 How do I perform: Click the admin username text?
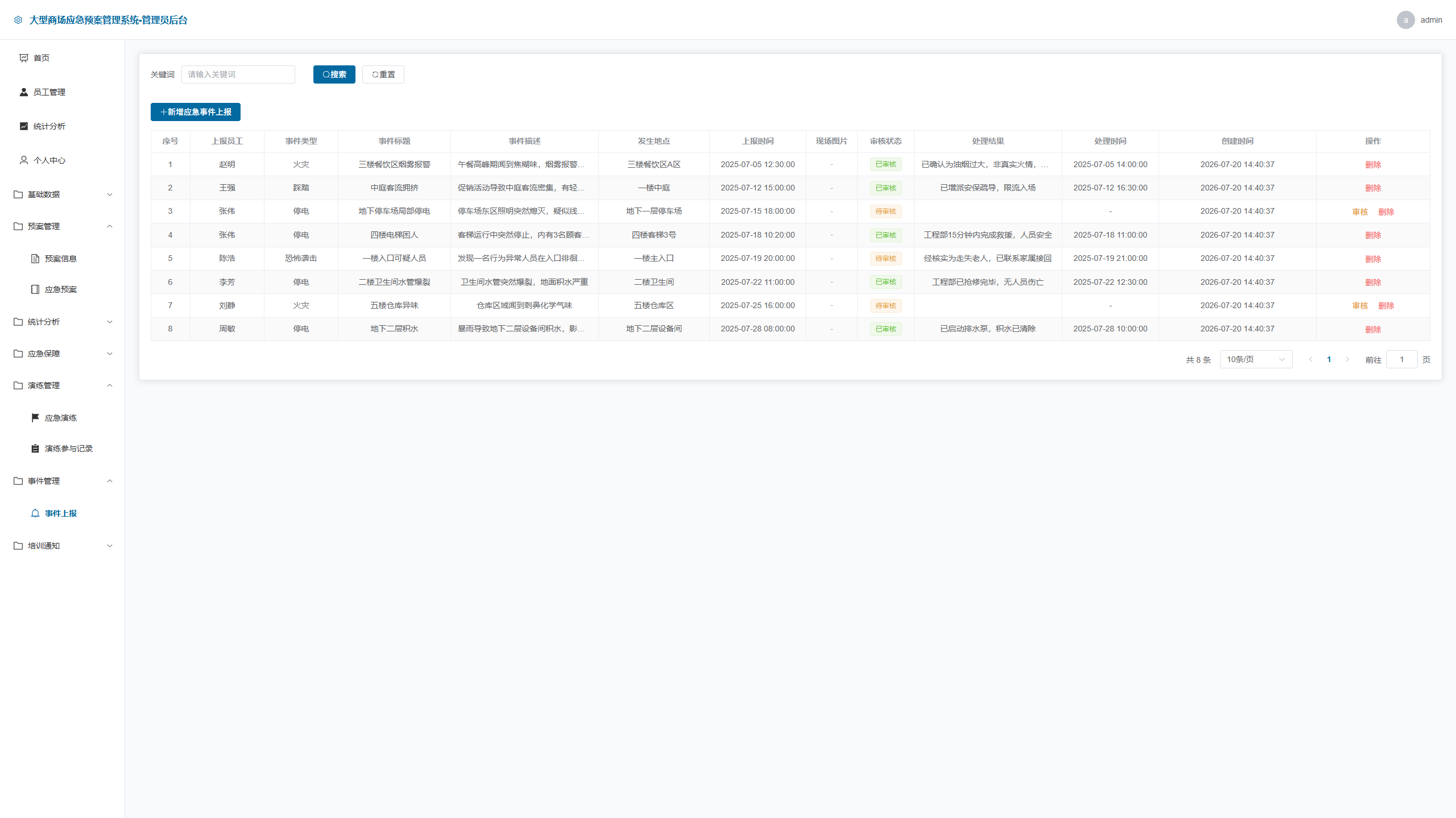(x=1431, y=20)
